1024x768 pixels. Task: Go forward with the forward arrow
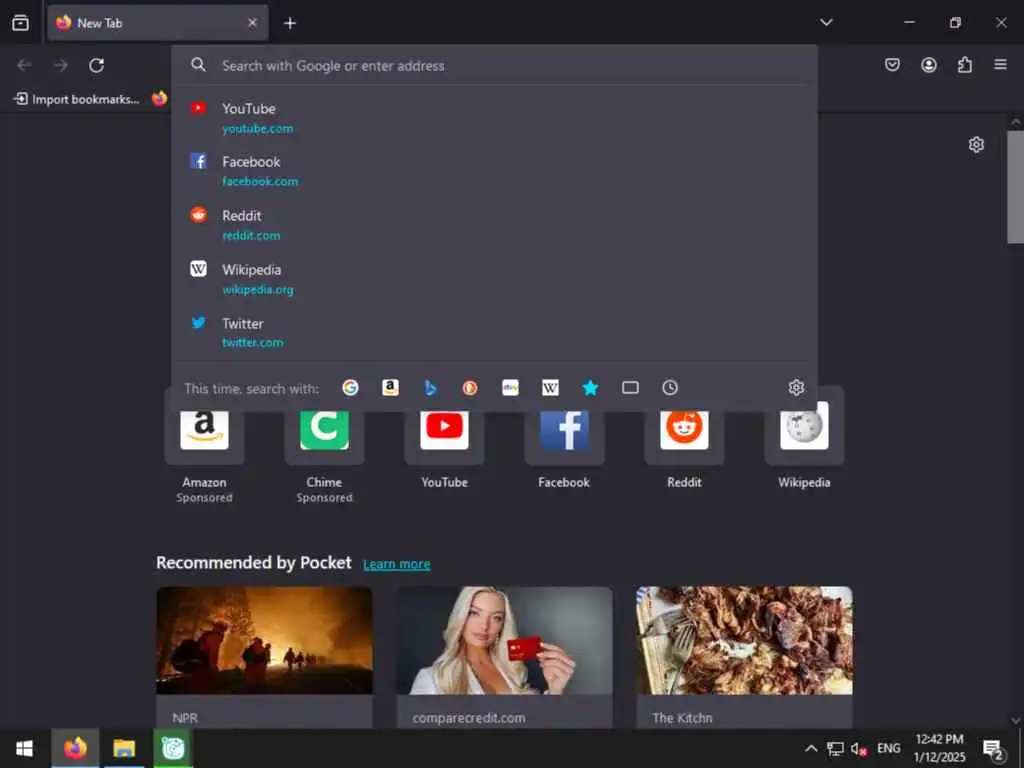pos(61,65)
